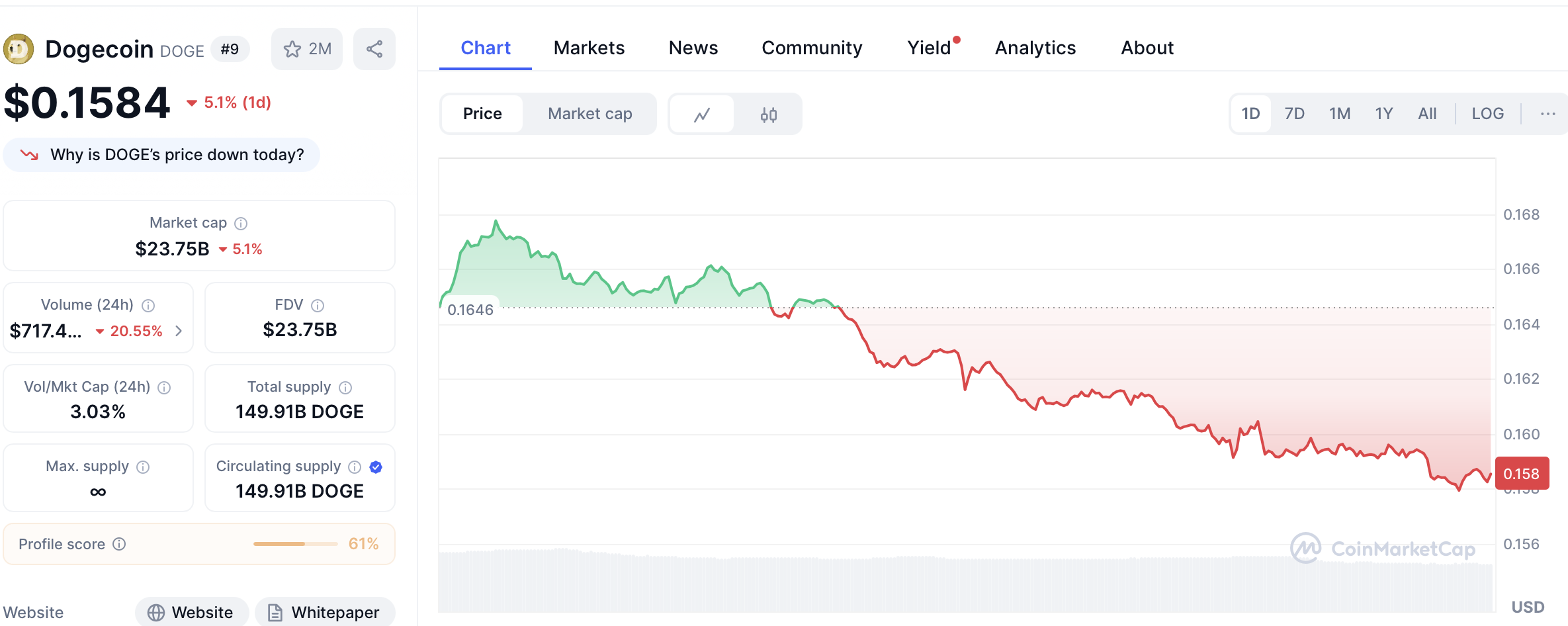Select the 7D time range
The width and height of the screenshot is (1568, 626).
click(1294, 114)
